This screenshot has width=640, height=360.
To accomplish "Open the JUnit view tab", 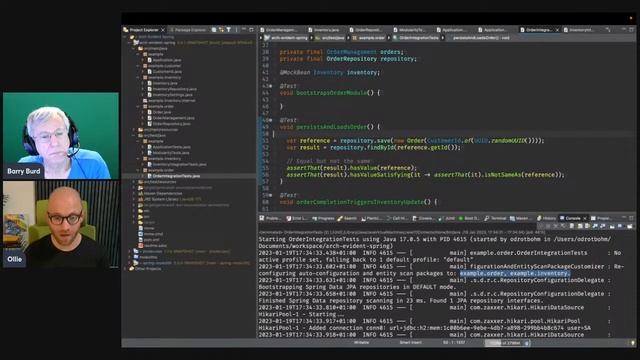I will coord(447,218).
